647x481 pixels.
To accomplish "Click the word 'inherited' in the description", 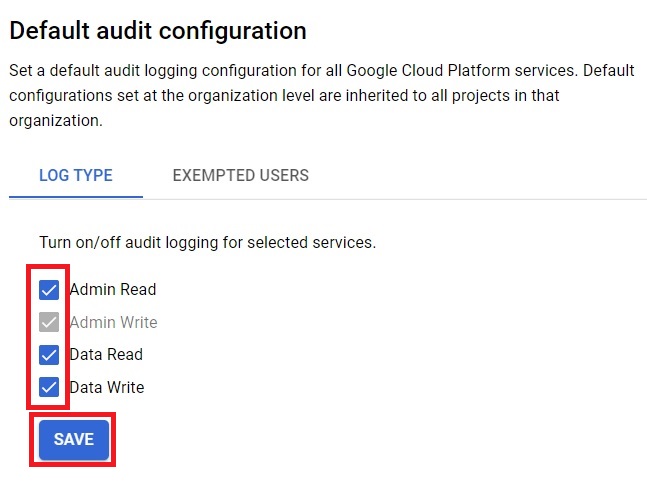I will (378, 96).
